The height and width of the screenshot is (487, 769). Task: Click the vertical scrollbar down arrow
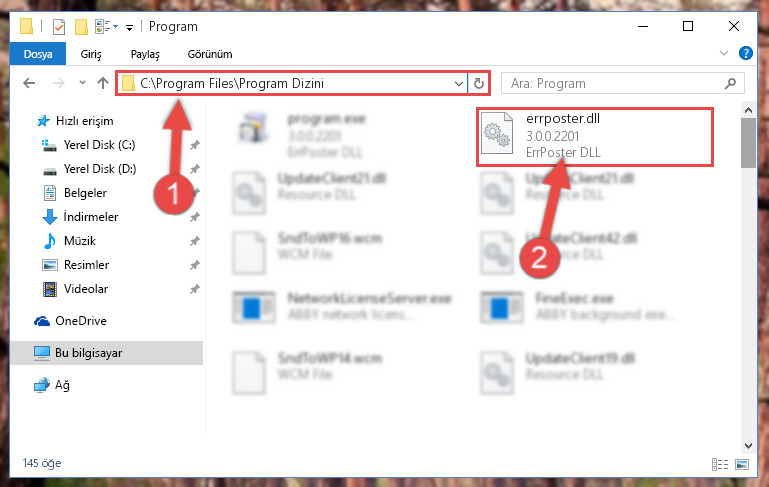point(748,445)
